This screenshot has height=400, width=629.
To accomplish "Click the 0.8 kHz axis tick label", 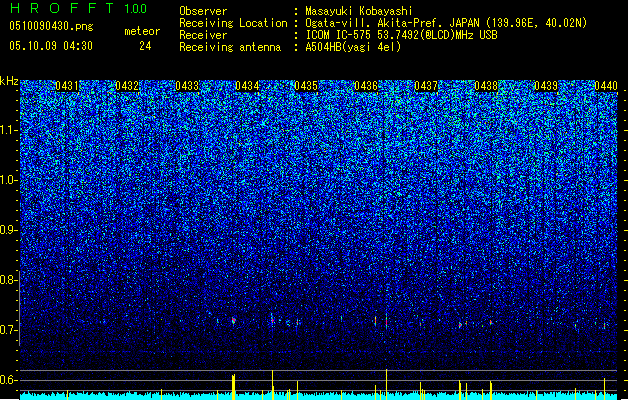I will coord(8,280).
